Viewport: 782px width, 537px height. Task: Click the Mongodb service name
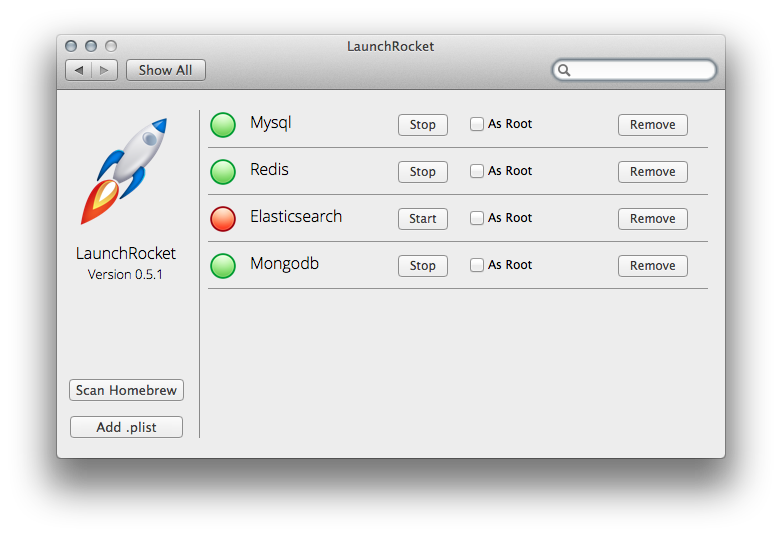tap(284, 263)
